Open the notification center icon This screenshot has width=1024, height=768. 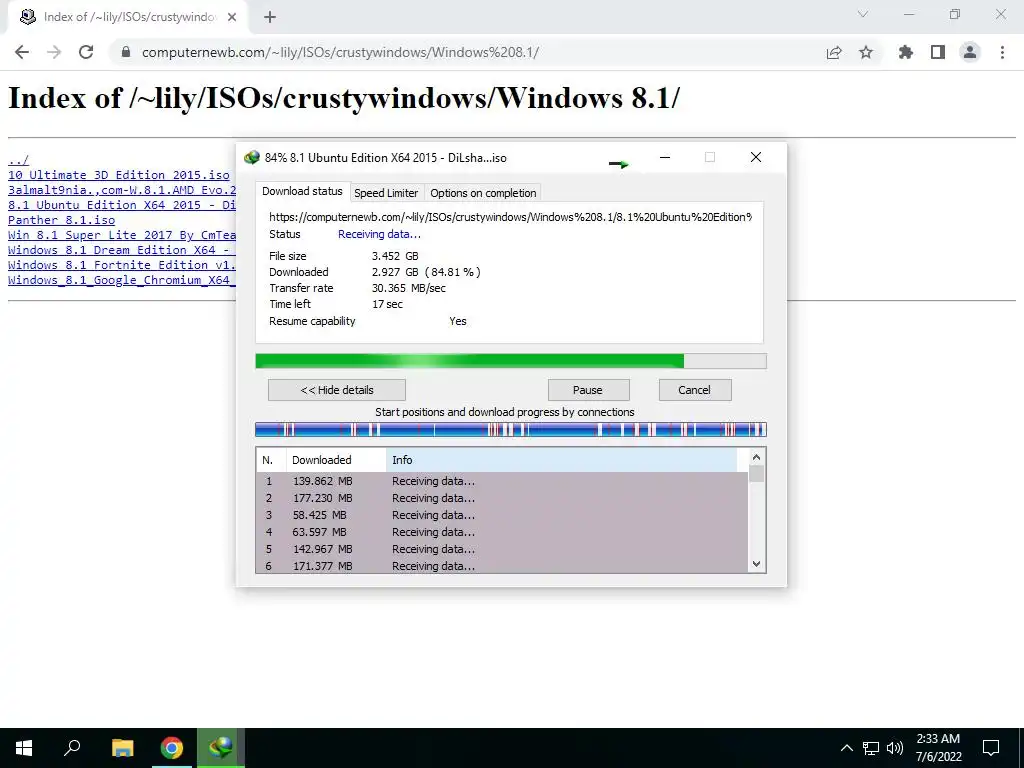[x=991, y=748]
